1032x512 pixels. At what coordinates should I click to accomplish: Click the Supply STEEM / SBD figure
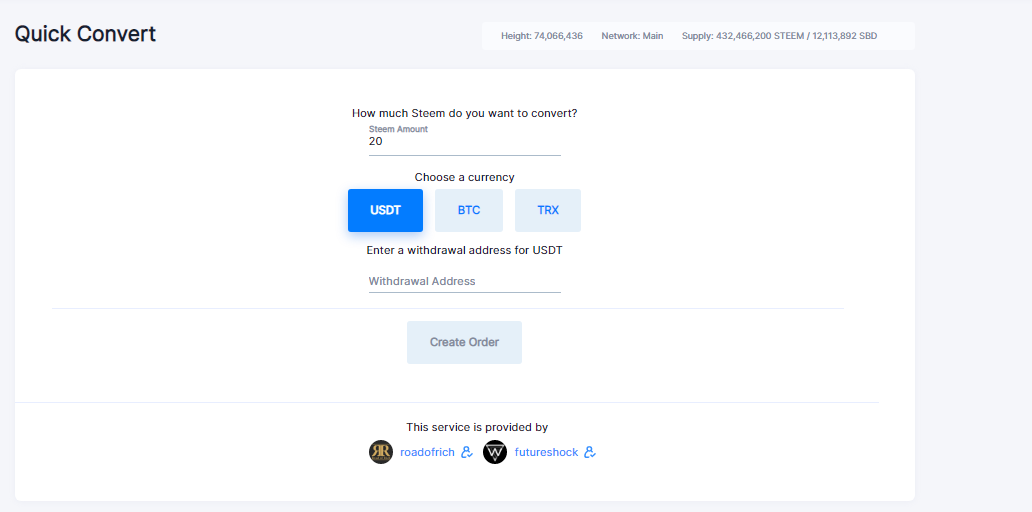click(779, 36)
